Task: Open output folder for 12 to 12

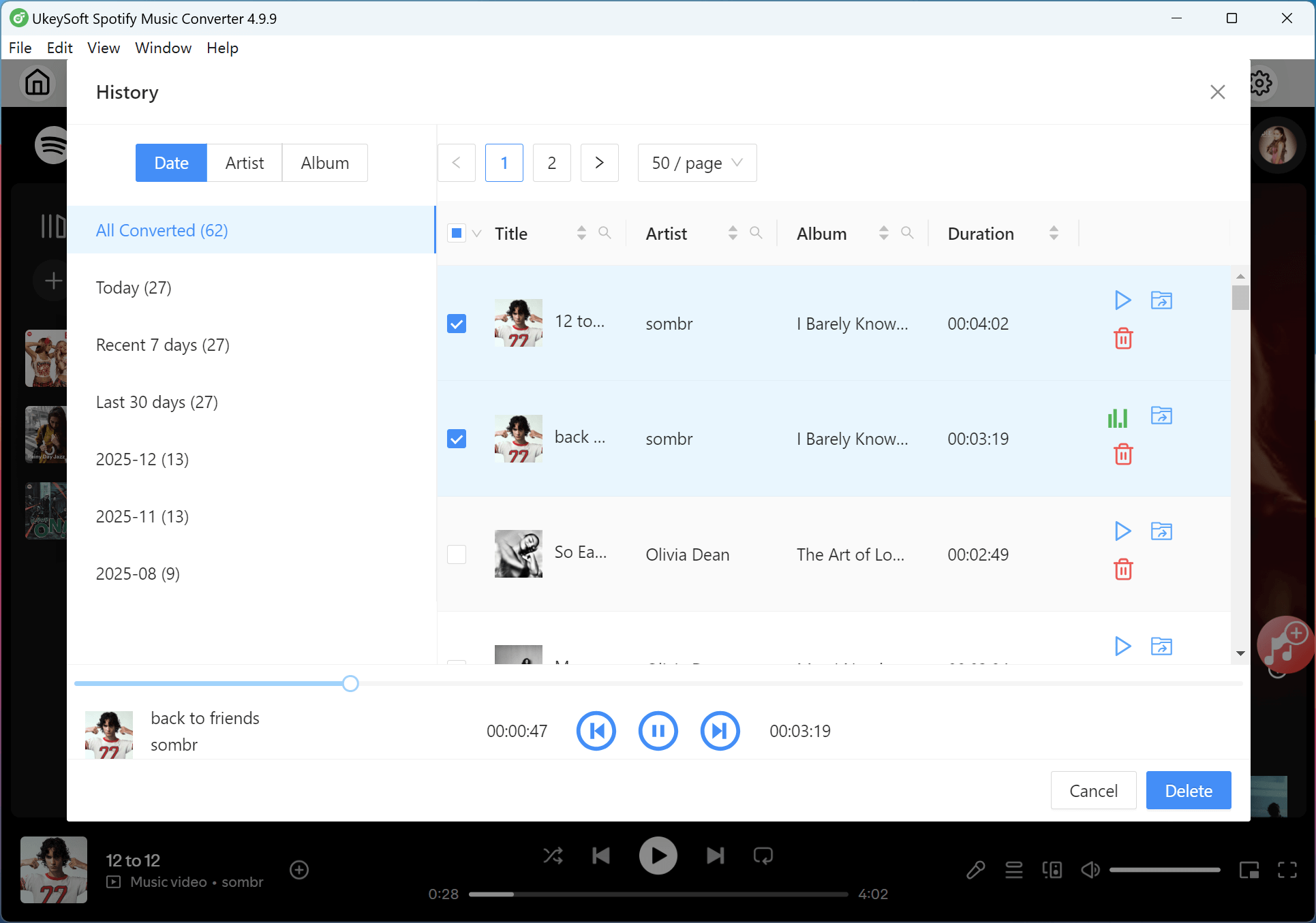Action: pyautogui.click(x=1161, y=300)
